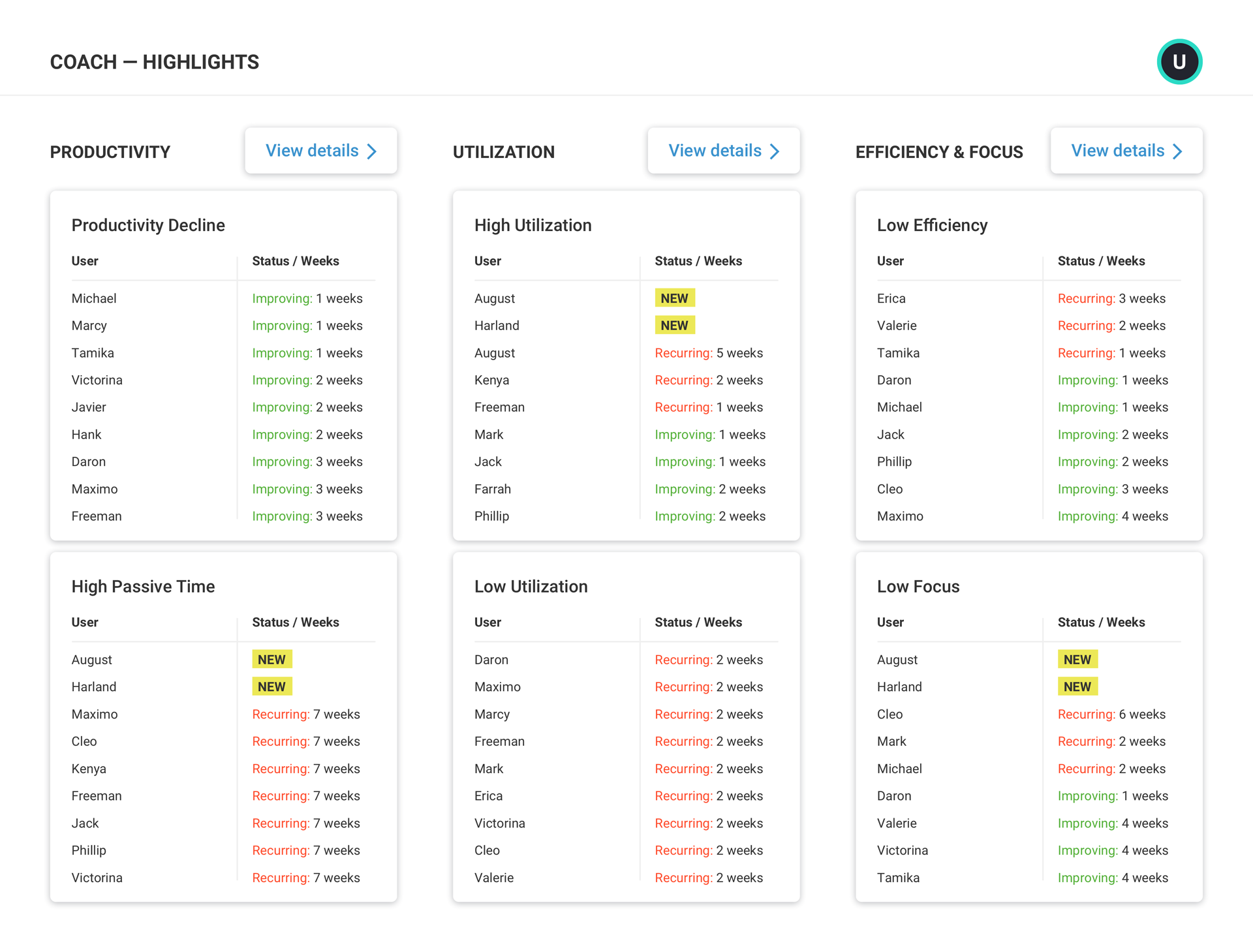This screenshot has width=1253, height=952.
Task: Click the user avatar U icon
Action: 1179,62
